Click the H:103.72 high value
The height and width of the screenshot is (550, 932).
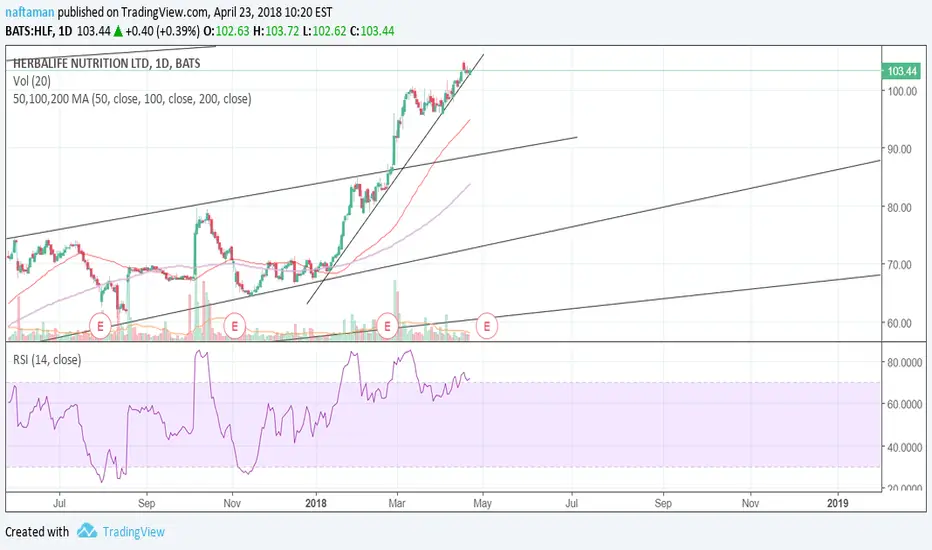pyautogui.click(x=276, y=31)
